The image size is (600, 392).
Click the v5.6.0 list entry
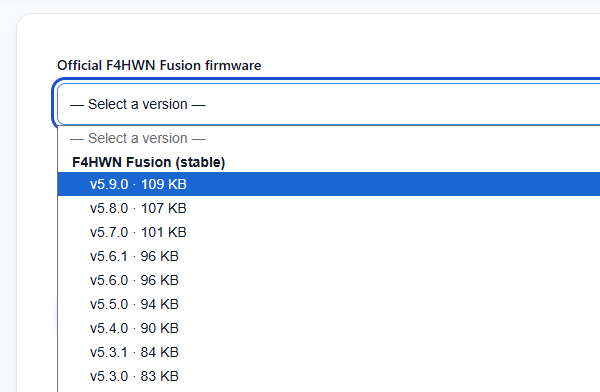click(x=329, y=280)
